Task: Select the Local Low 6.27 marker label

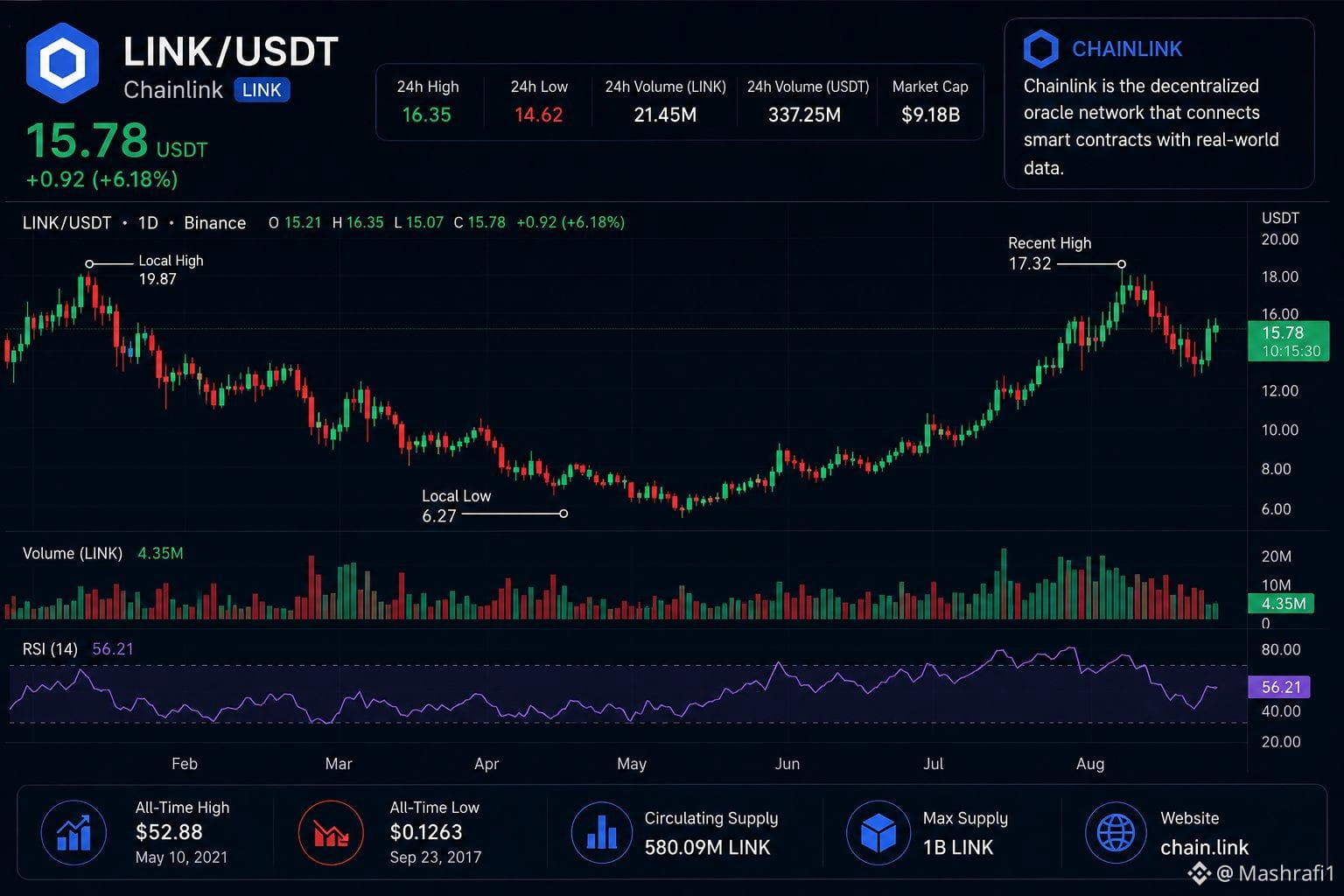Action: point(456,506)
